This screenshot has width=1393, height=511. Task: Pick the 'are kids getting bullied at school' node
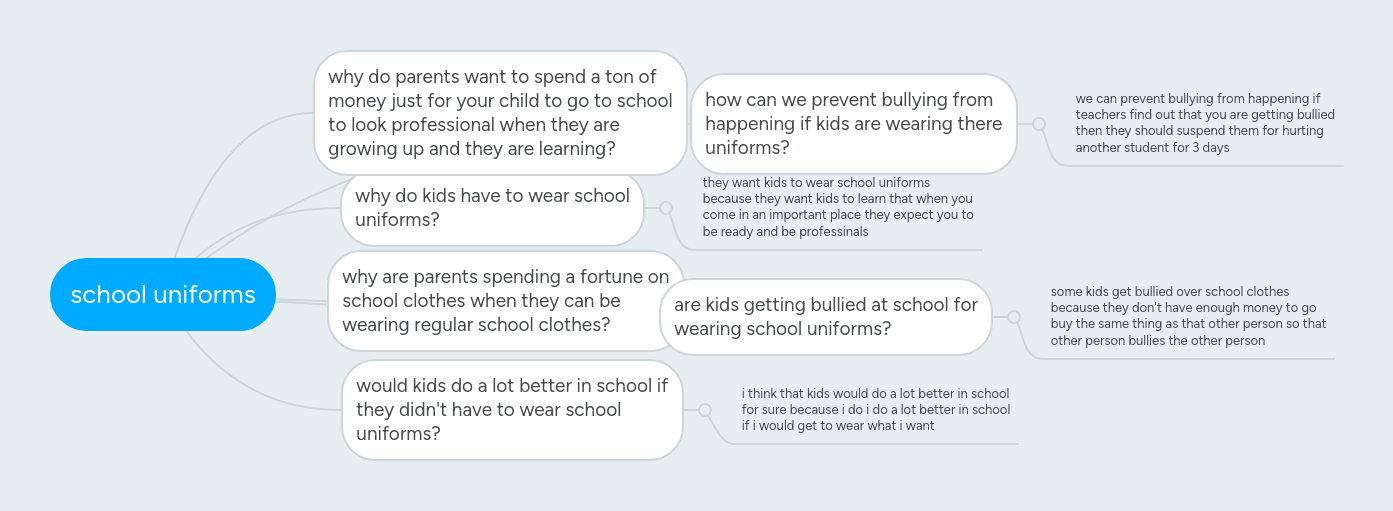click(825, 317)
